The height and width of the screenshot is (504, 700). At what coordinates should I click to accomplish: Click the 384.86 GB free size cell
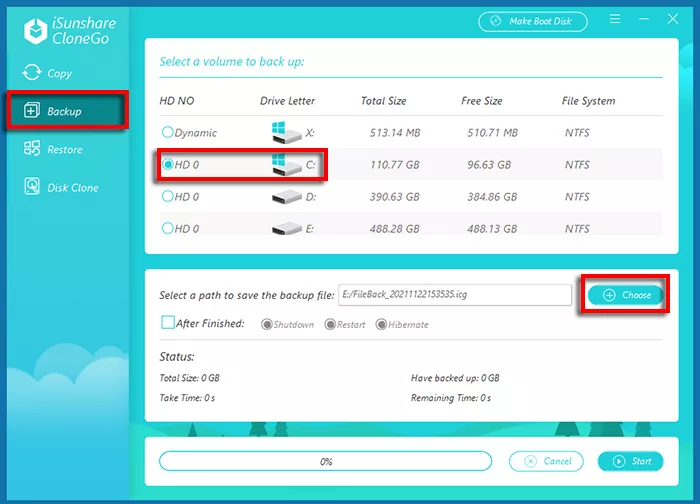(492, 196)
